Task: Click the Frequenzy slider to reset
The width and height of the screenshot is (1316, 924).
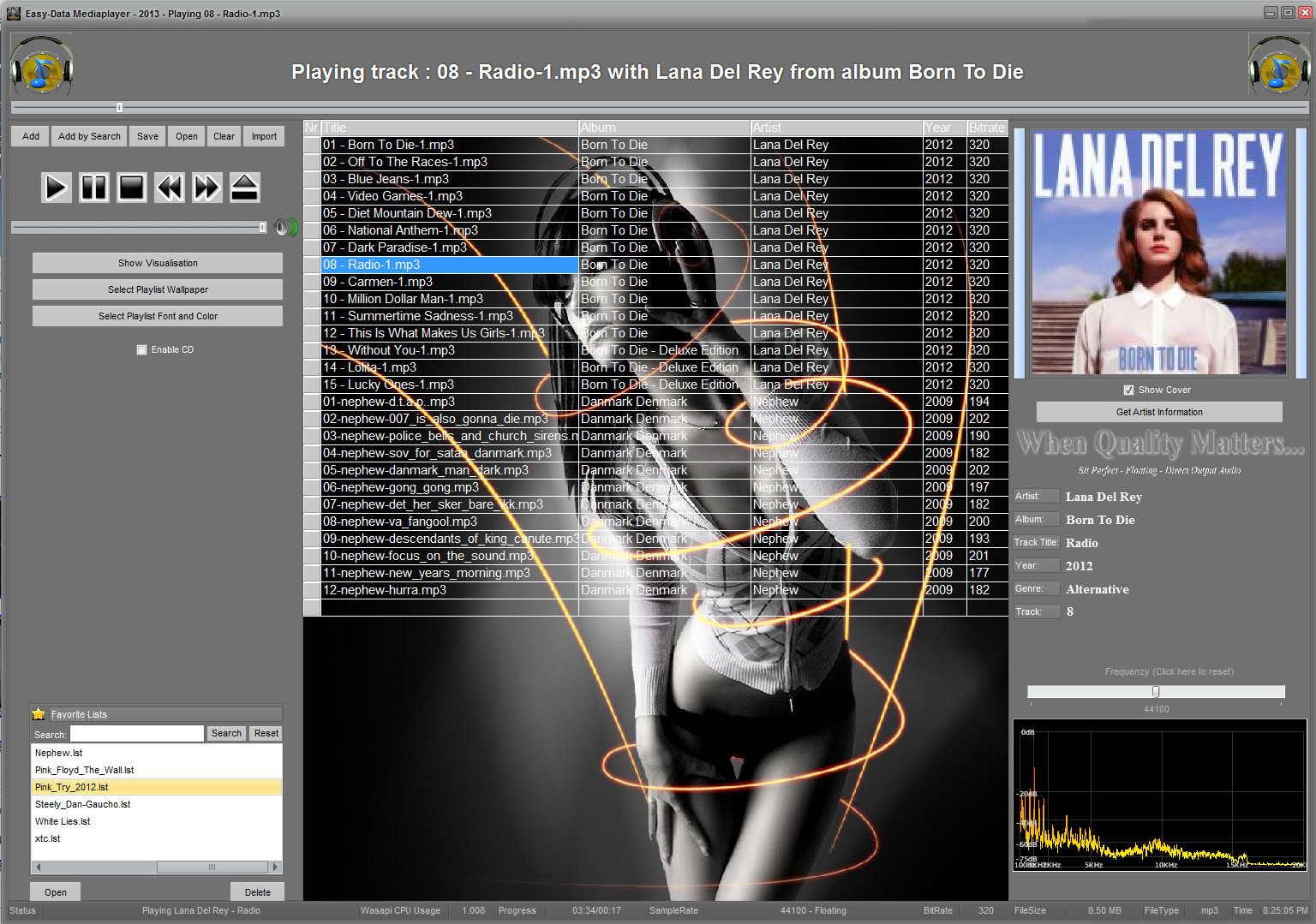Action: coord(1156,691)
